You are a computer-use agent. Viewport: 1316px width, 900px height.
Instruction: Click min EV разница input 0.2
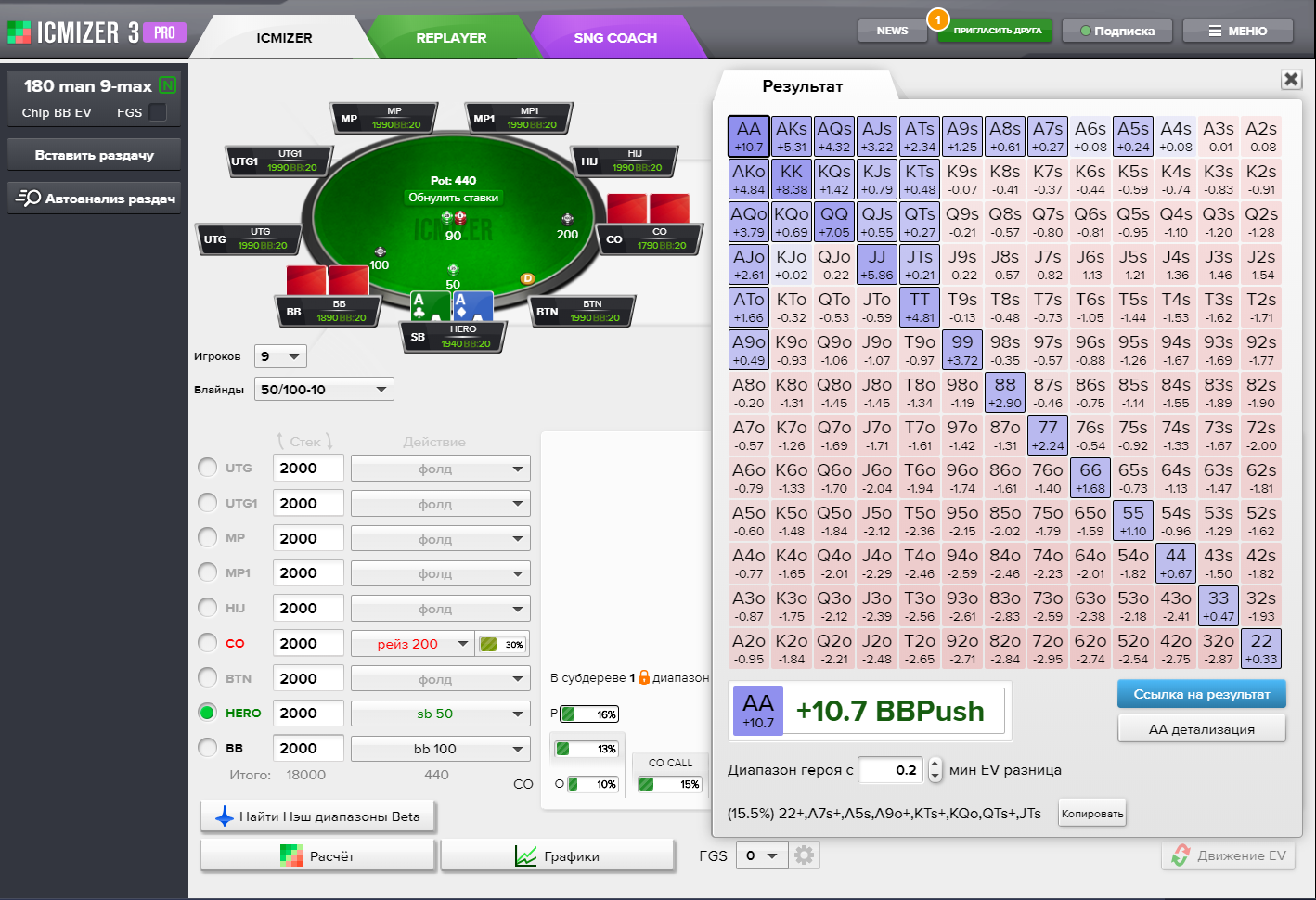(892, 769)
